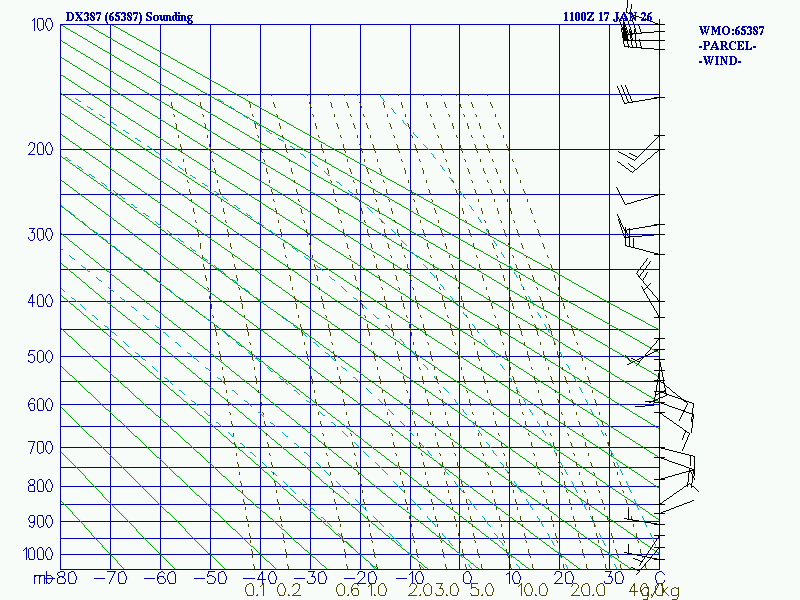Click the -60 temperature axis label
Screen dimensions: 800x600
coord(160,578)
